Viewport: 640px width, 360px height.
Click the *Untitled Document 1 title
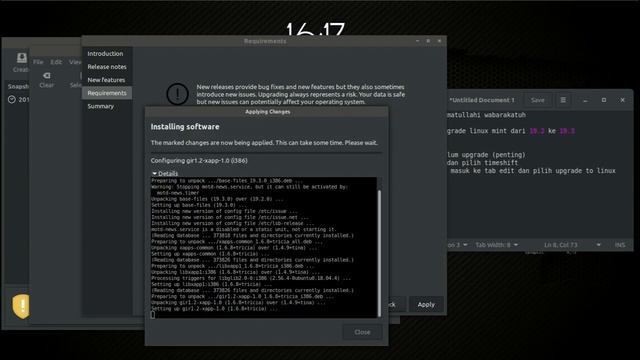482,100
